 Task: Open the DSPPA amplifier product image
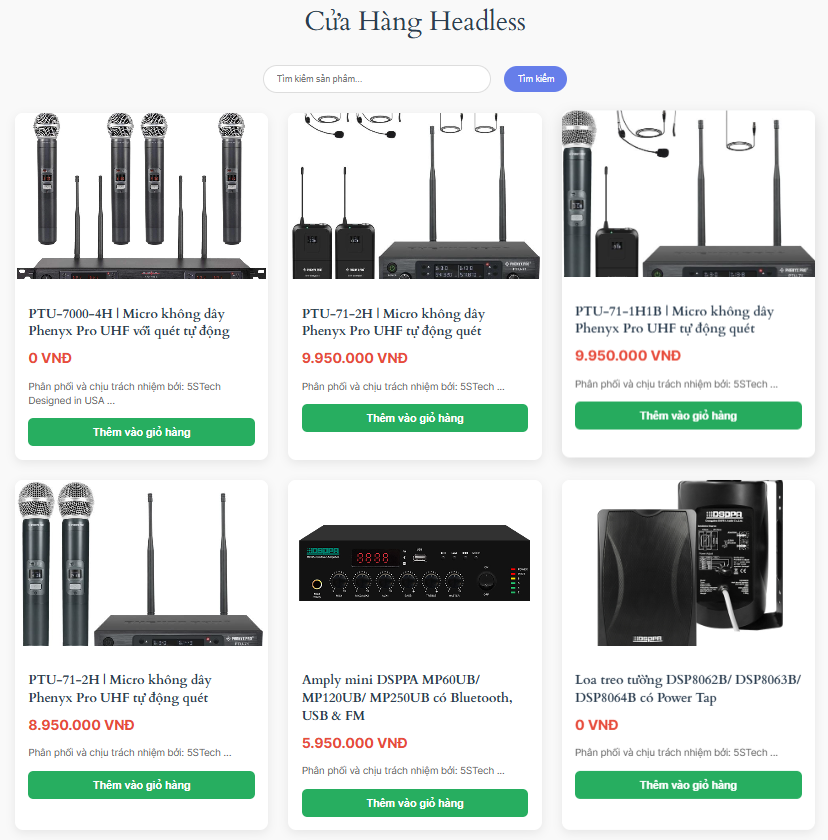[x=415, y=563]
